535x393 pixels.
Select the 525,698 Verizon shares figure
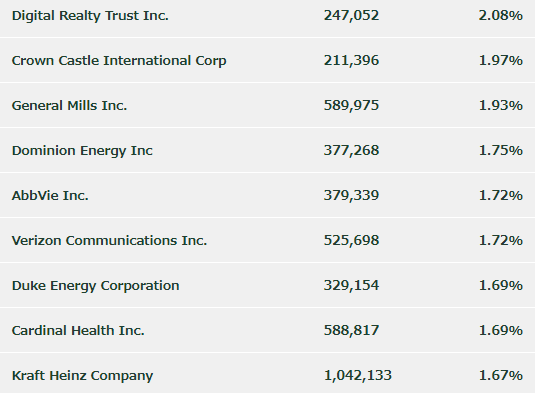click(x=351, y=241)
